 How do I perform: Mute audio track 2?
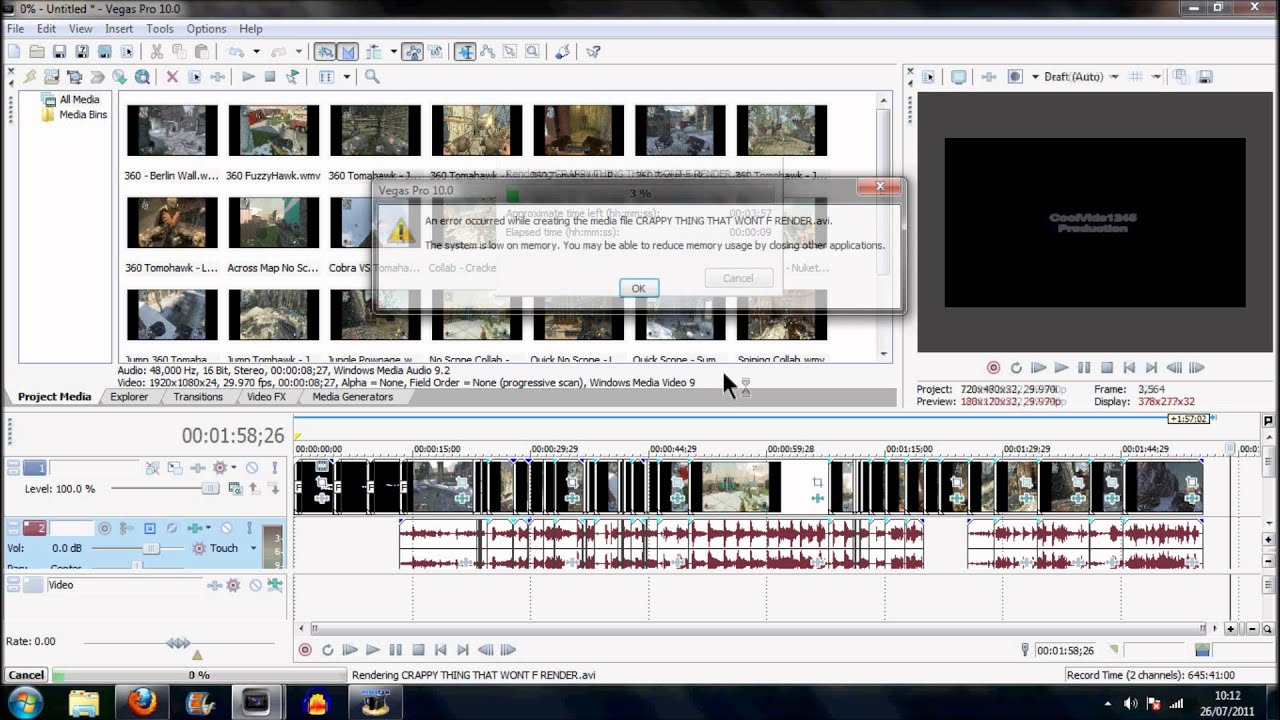(x=226, y=528)
